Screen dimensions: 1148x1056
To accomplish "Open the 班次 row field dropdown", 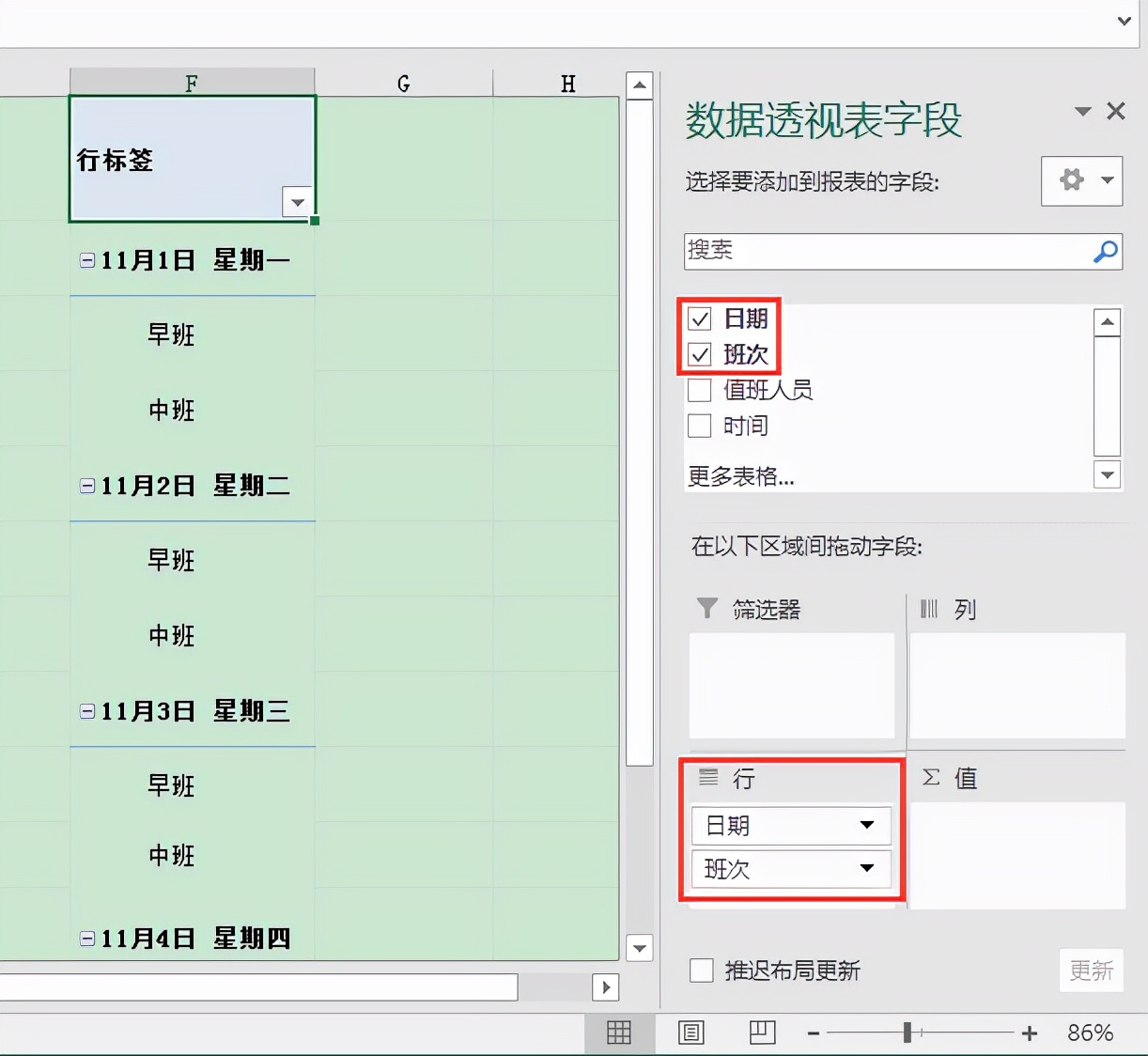I will click(x=867, y=869).
